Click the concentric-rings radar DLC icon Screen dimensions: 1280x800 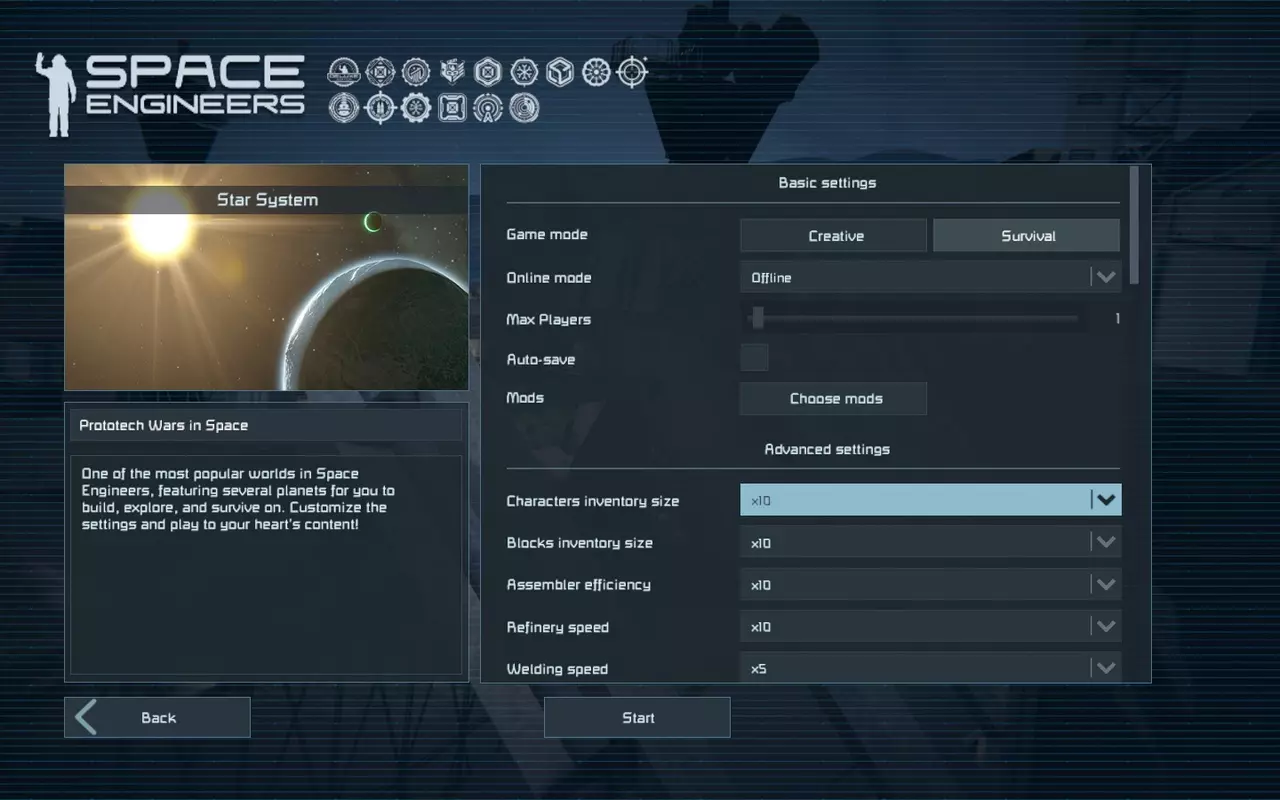[524, 107]
